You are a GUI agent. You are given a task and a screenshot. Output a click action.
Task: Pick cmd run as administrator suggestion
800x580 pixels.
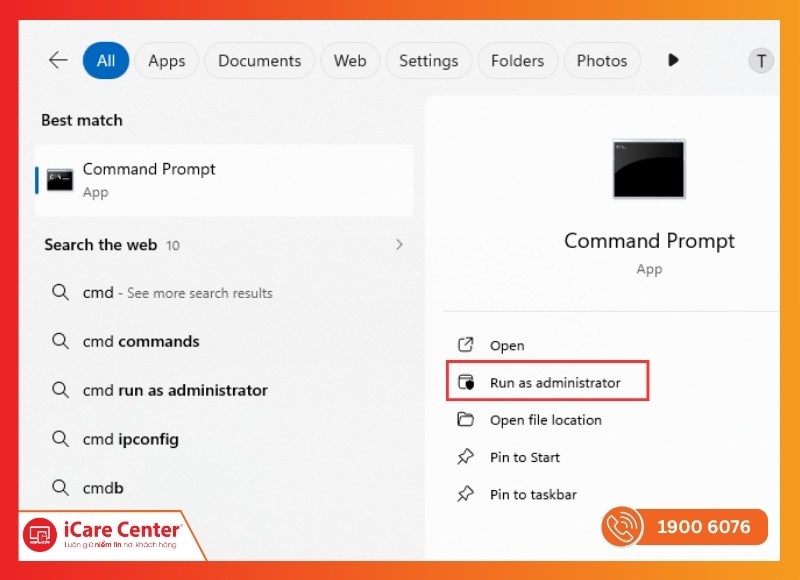[175, 390]
